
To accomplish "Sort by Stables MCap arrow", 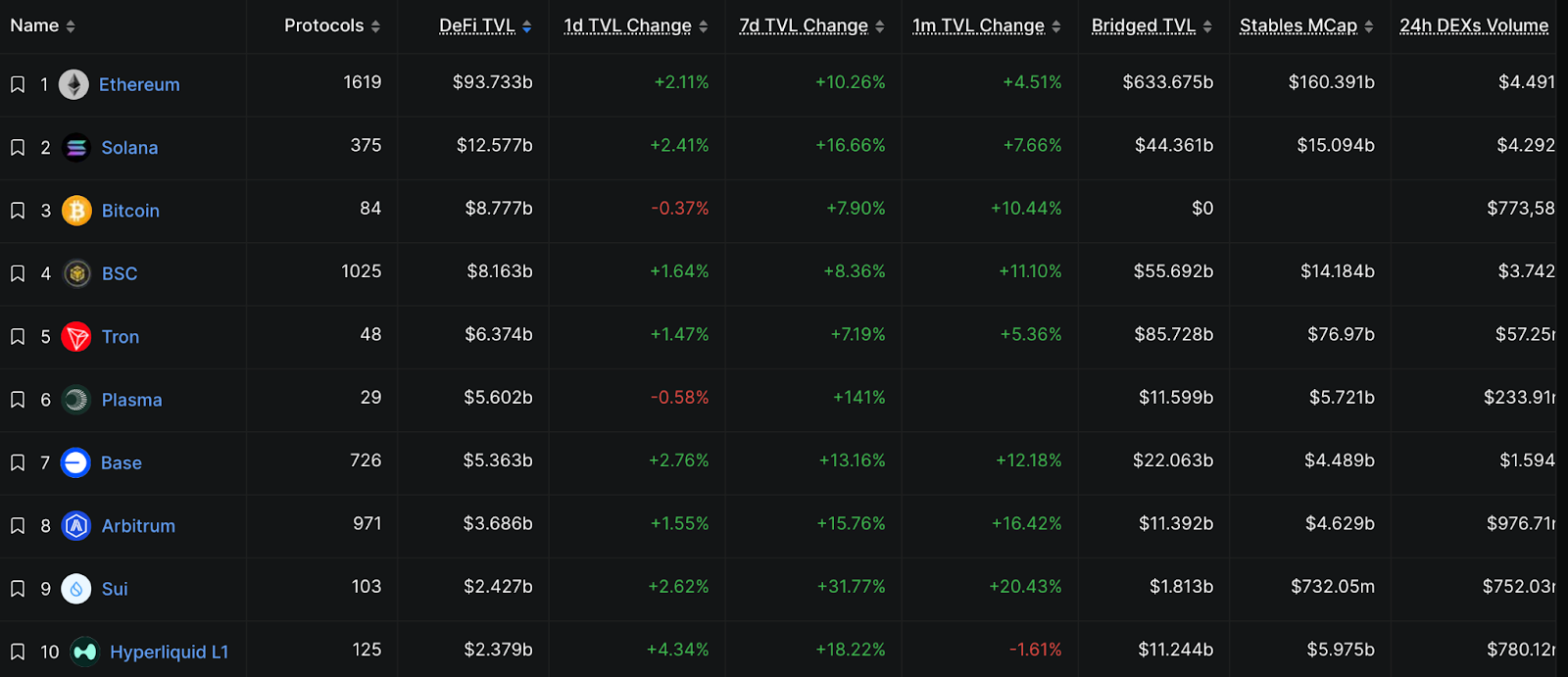I will click(1369, 27).
